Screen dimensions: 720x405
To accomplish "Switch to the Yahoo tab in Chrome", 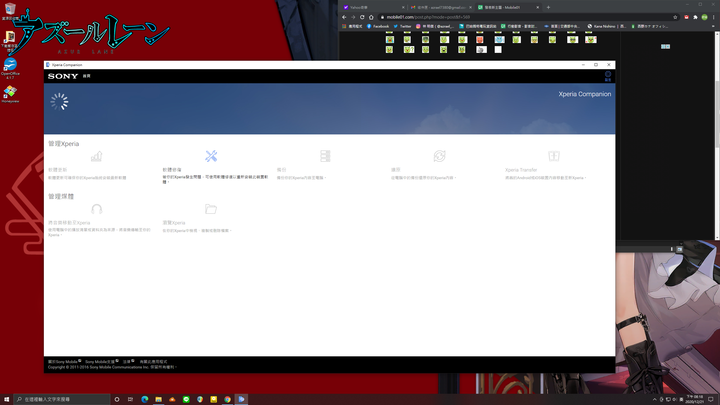I will (x=372, y=7).
